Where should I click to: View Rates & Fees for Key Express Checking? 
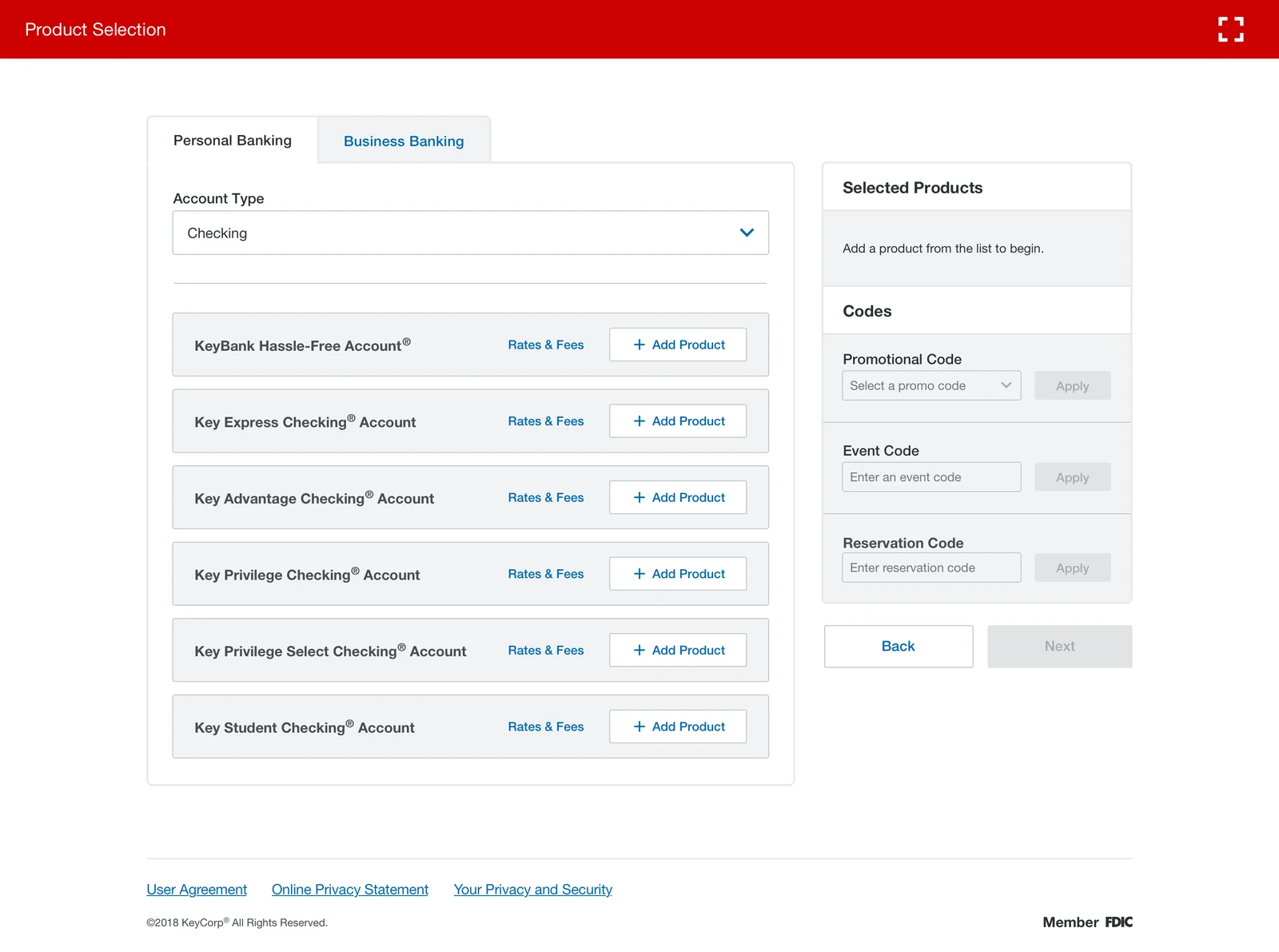tap(546, 421)
